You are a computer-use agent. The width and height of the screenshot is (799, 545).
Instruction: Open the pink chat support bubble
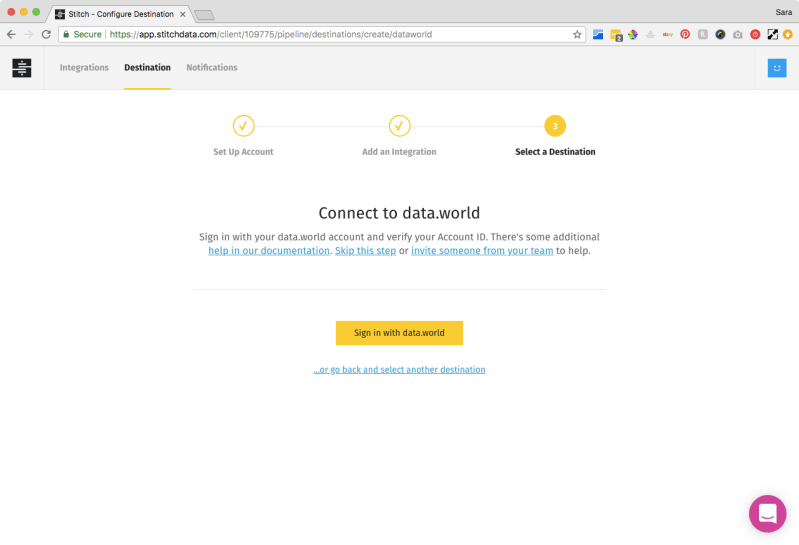pos(767,513)
